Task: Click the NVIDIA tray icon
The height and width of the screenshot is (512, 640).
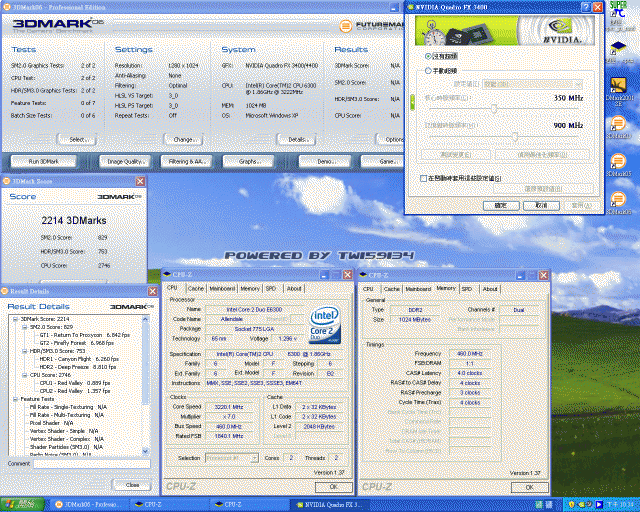Action: pyautogui.click(x=581, y=505)
